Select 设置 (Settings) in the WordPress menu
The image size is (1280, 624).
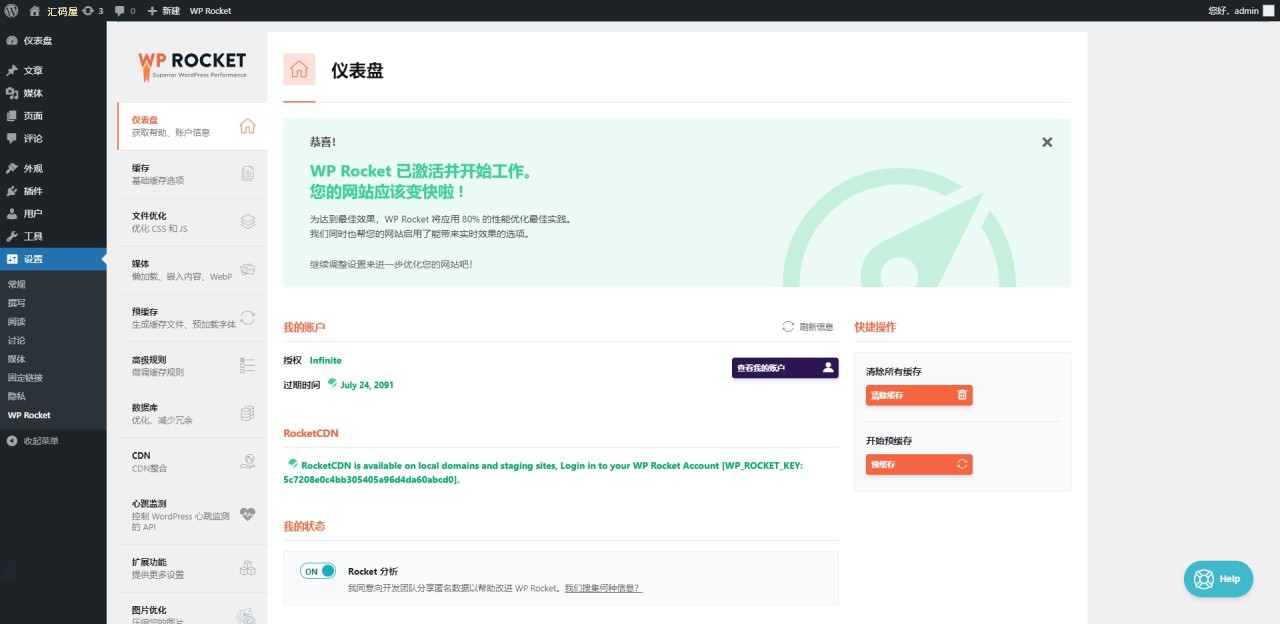coord(53,259)
